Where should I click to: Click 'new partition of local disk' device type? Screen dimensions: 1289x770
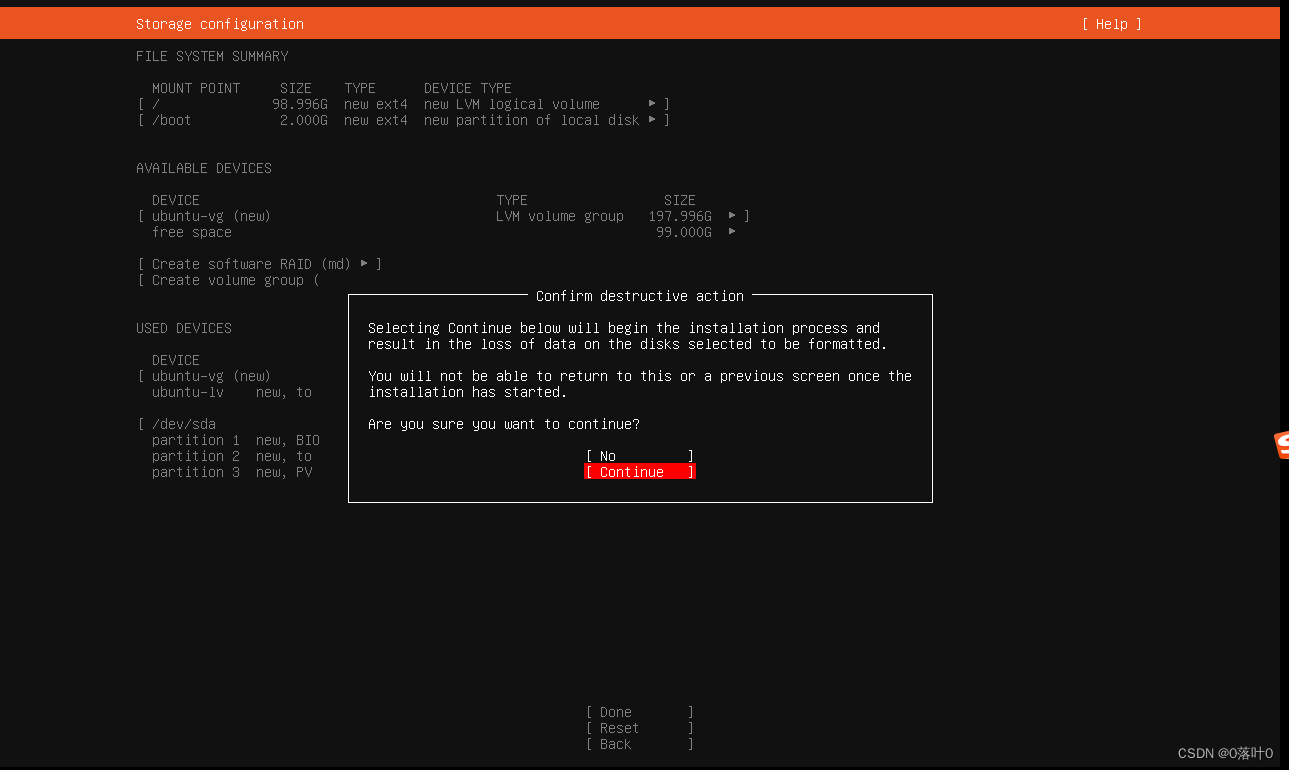[531, 120]
